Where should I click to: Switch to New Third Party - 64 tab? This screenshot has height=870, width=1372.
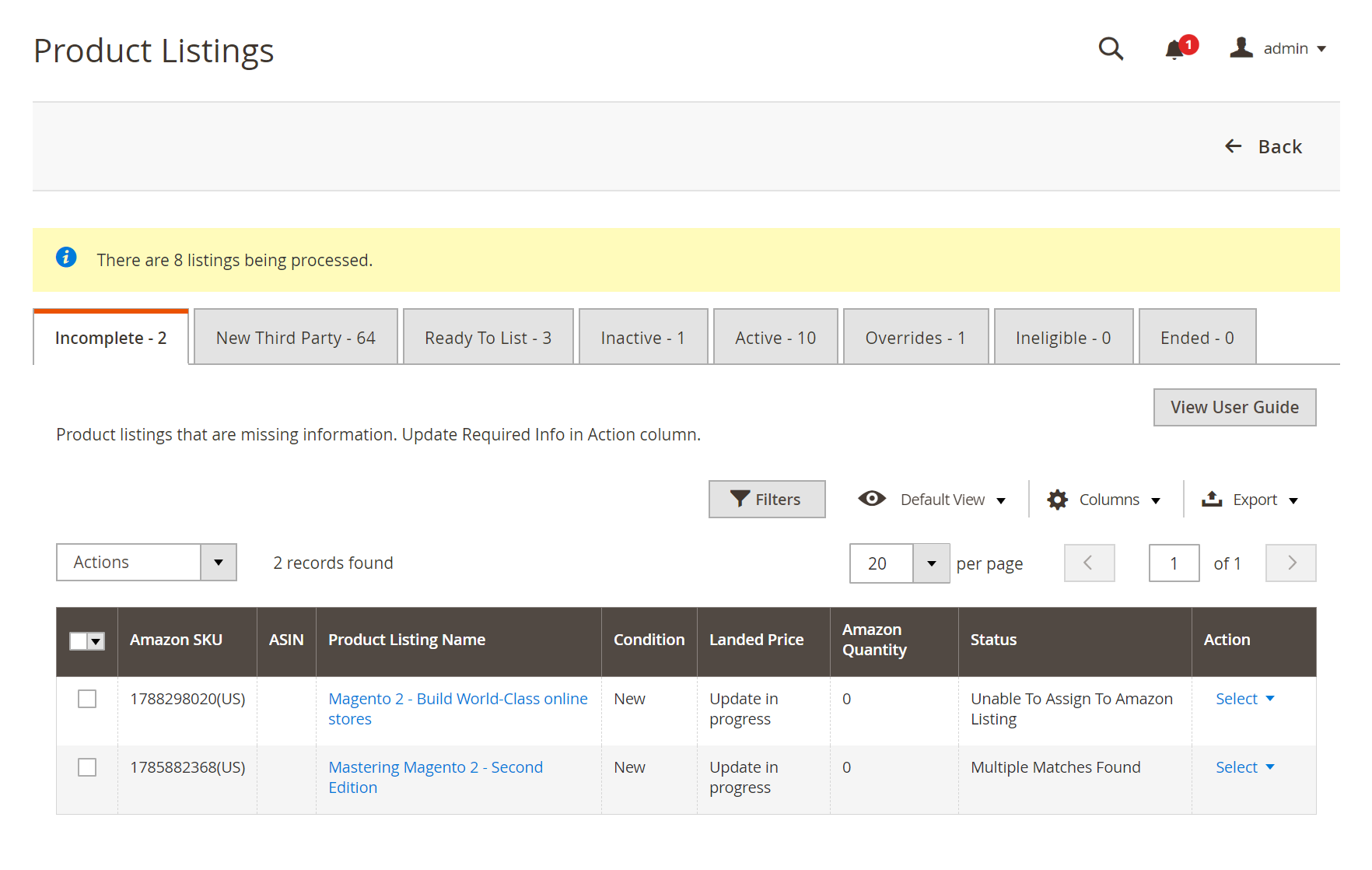(296, 338)
